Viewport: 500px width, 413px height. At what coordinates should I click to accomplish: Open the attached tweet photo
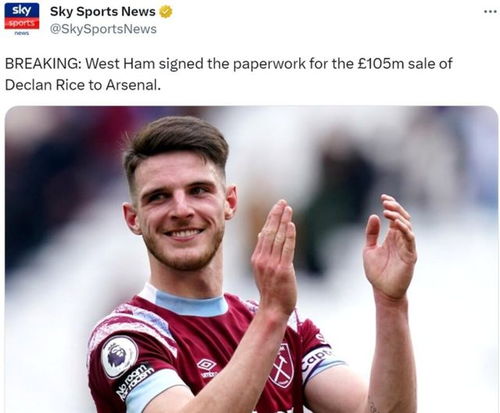click(252, 260)
